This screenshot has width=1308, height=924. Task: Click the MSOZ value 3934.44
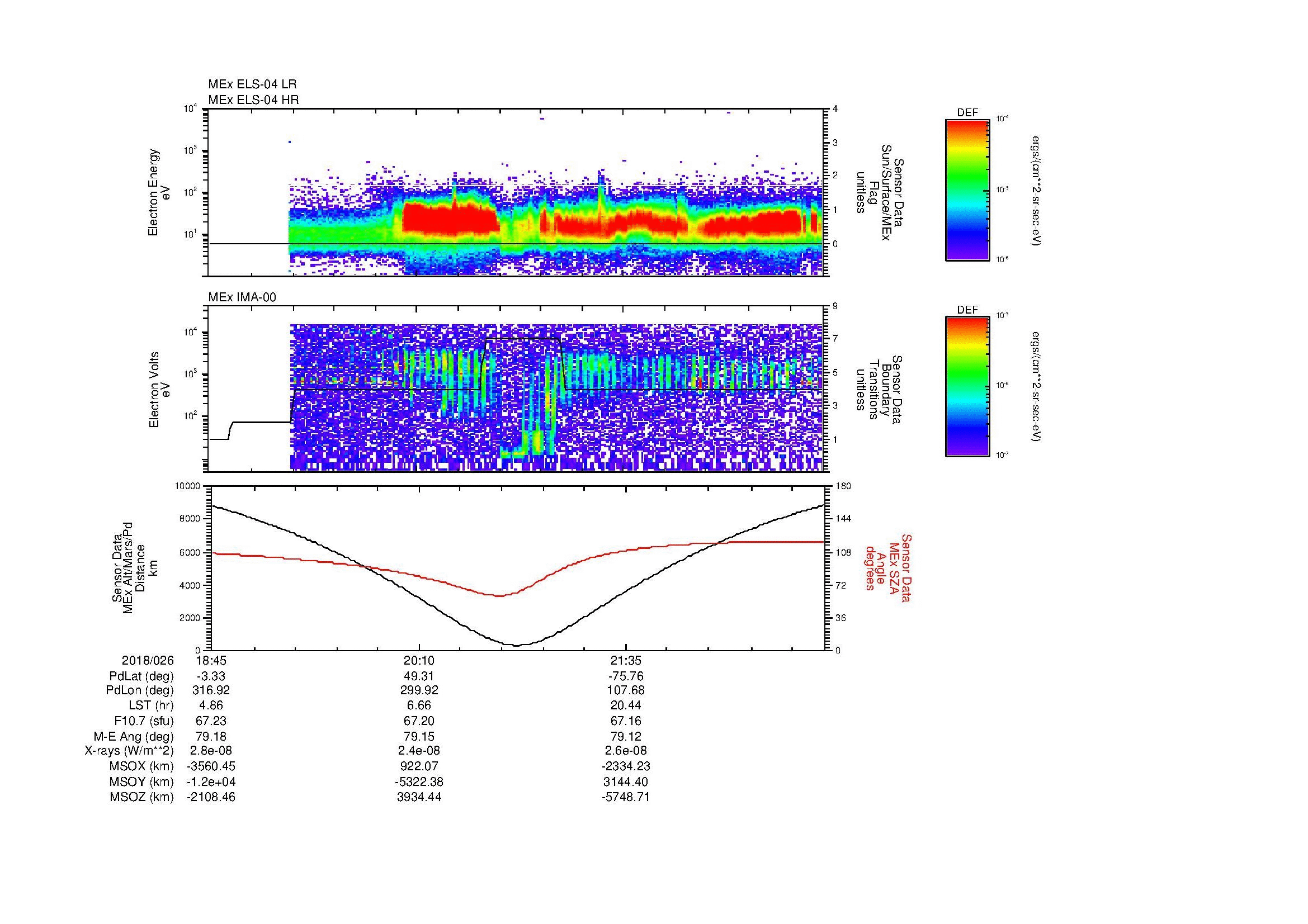(419, 798)
